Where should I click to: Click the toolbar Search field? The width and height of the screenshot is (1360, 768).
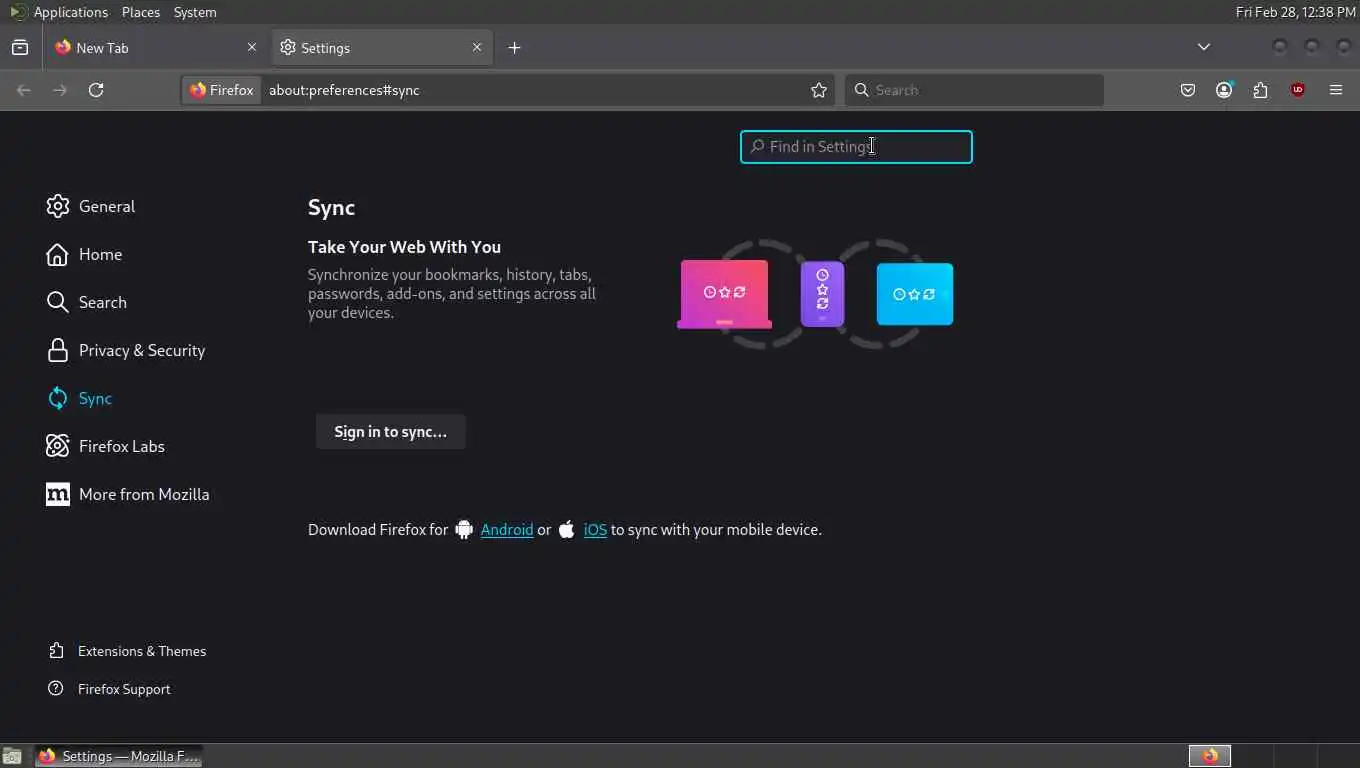(974, 90)
